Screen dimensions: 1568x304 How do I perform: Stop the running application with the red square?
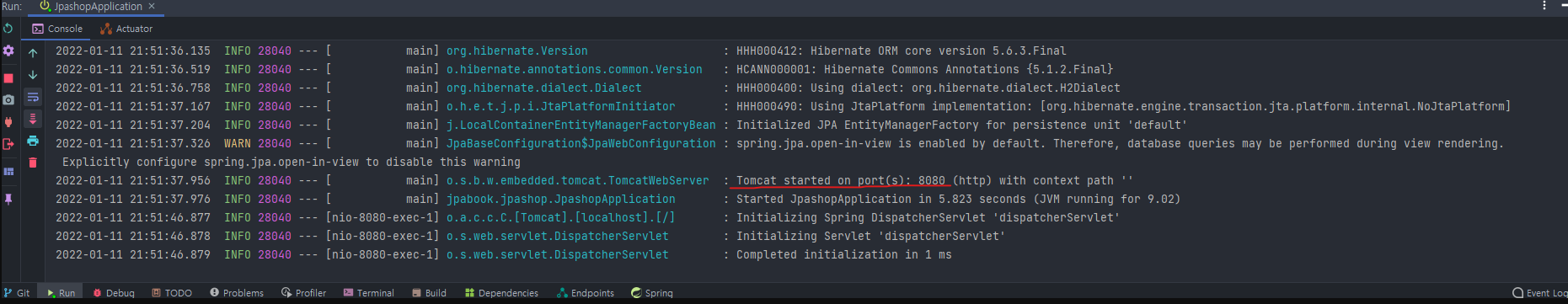coord(8,78)
